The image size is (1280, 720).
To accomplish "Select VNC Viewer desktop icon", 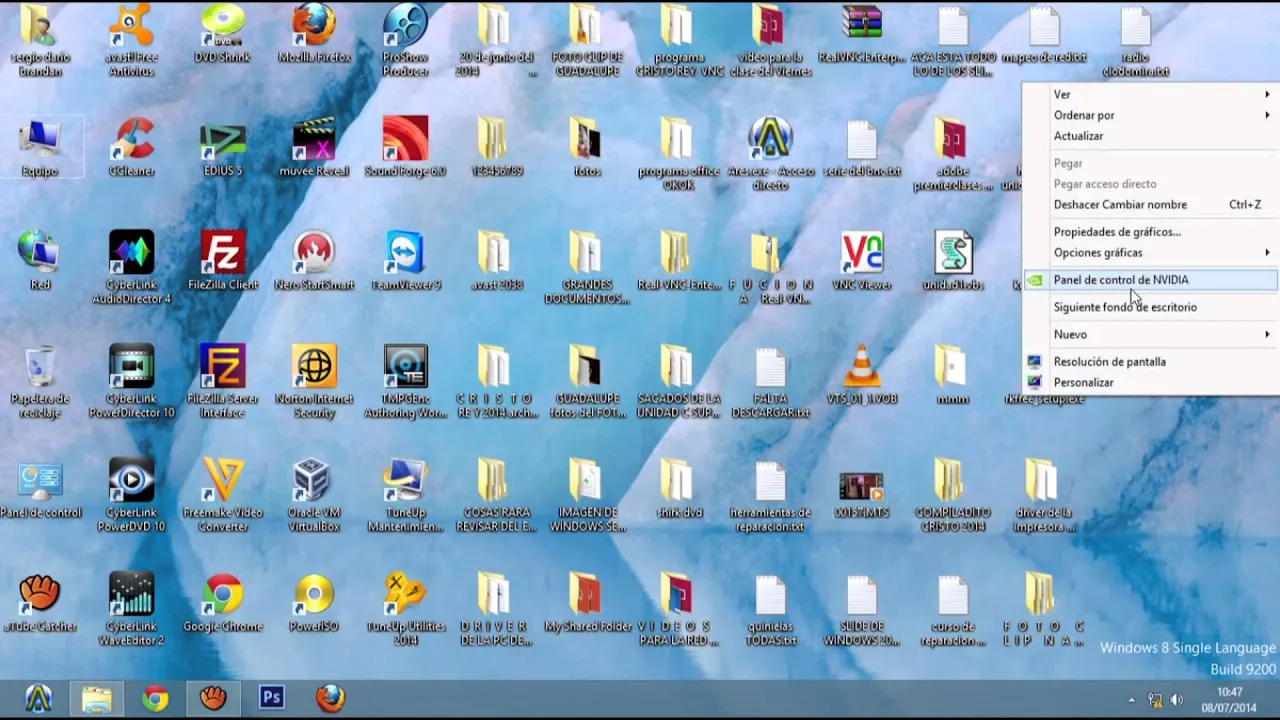I will [862, 261].
